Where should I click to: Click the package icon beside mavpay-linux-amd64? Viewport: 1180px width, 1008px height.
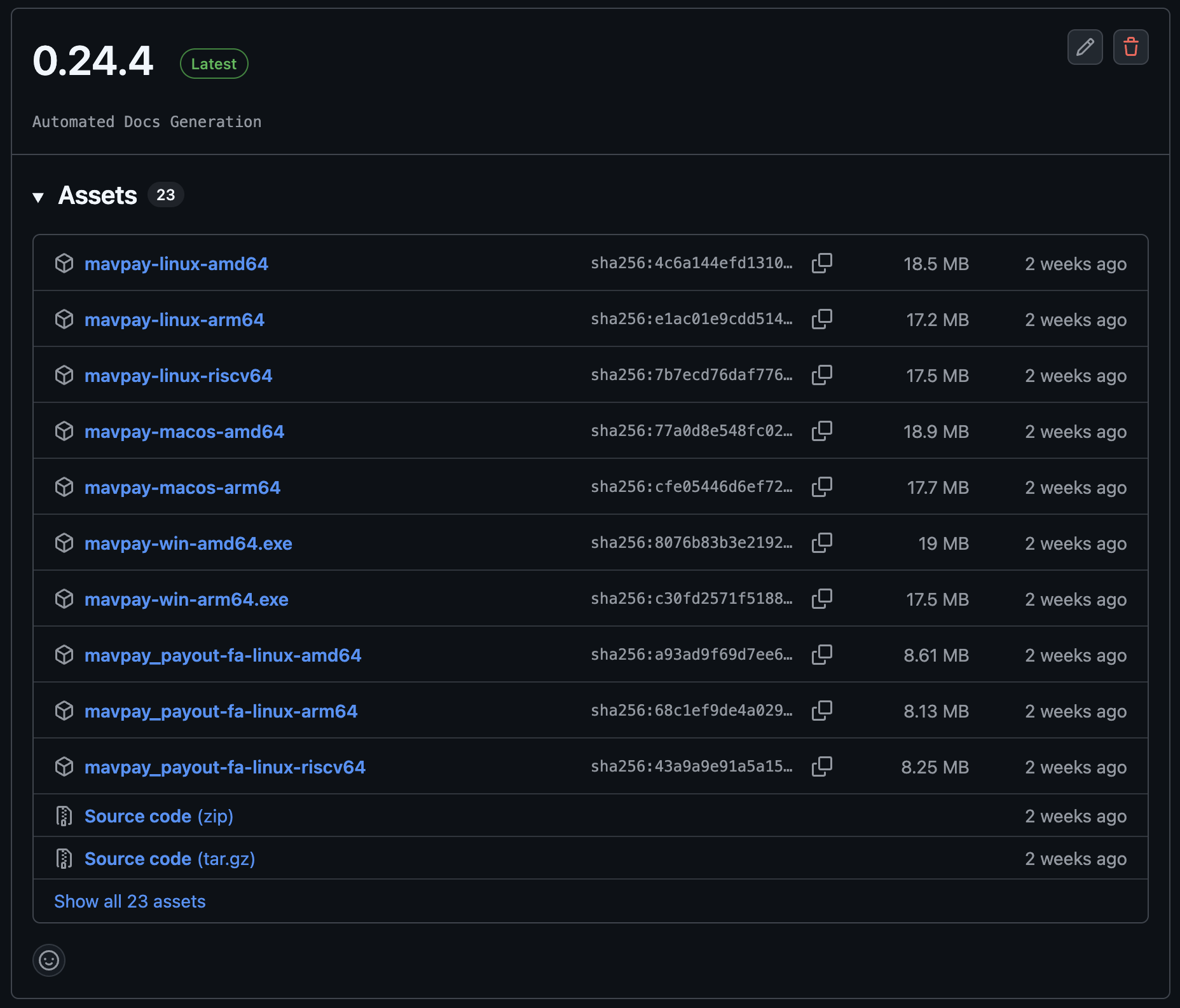[64, 263]
